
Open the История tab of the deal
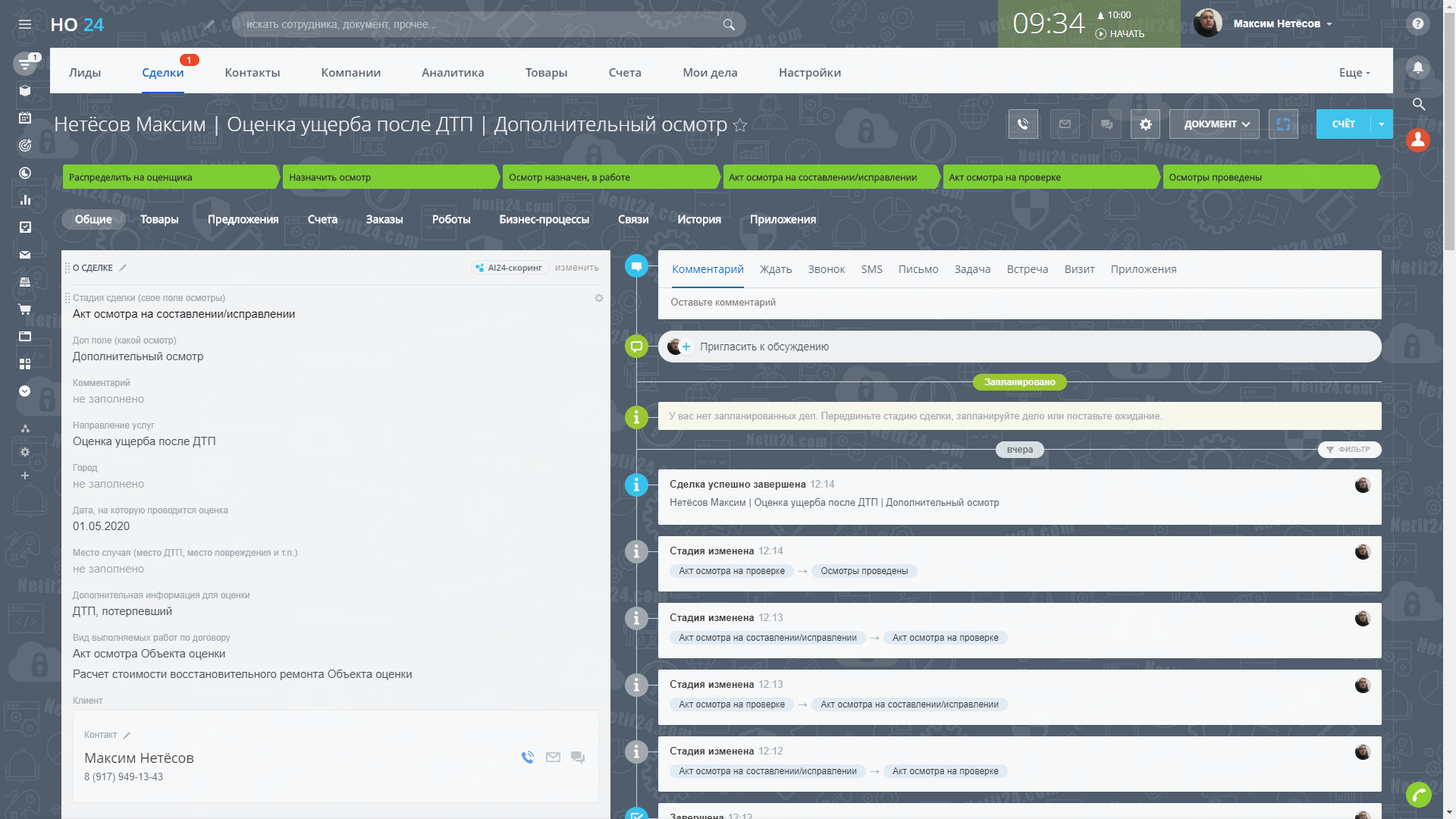coord(698,220)
